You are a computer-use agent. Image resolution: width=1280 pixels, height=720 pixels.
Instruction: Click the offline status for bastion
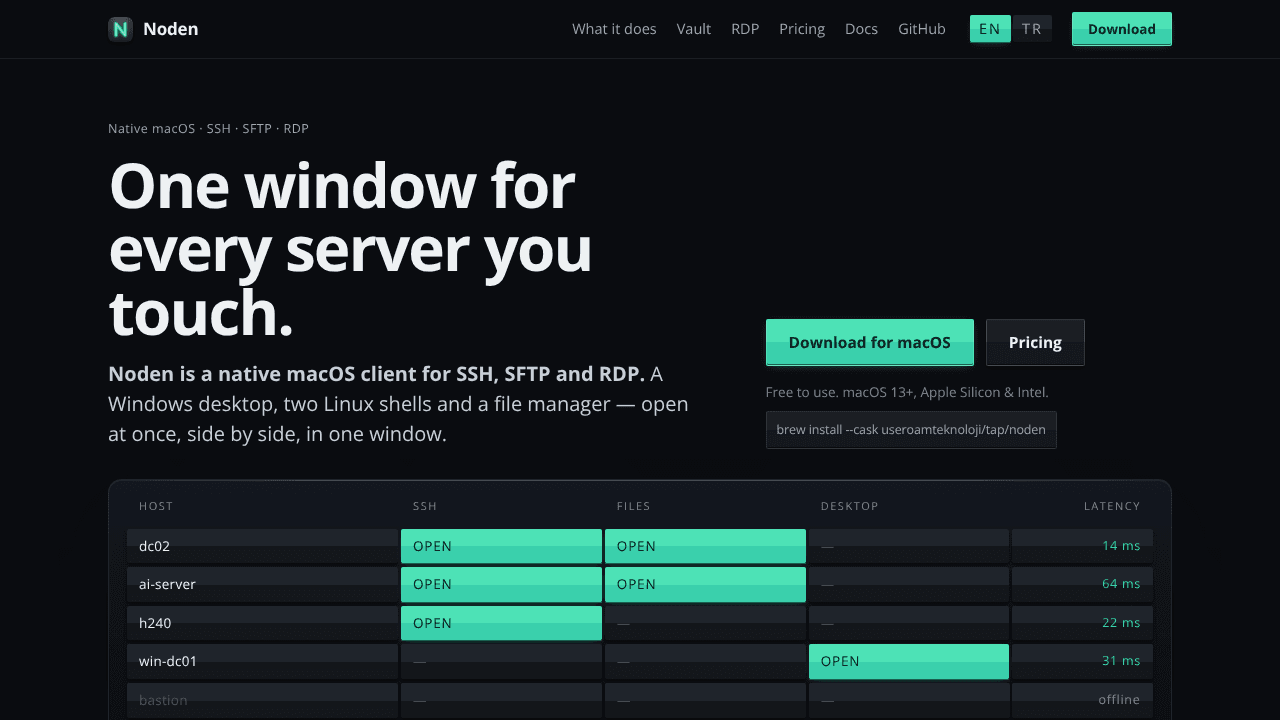pos(1119,700)
